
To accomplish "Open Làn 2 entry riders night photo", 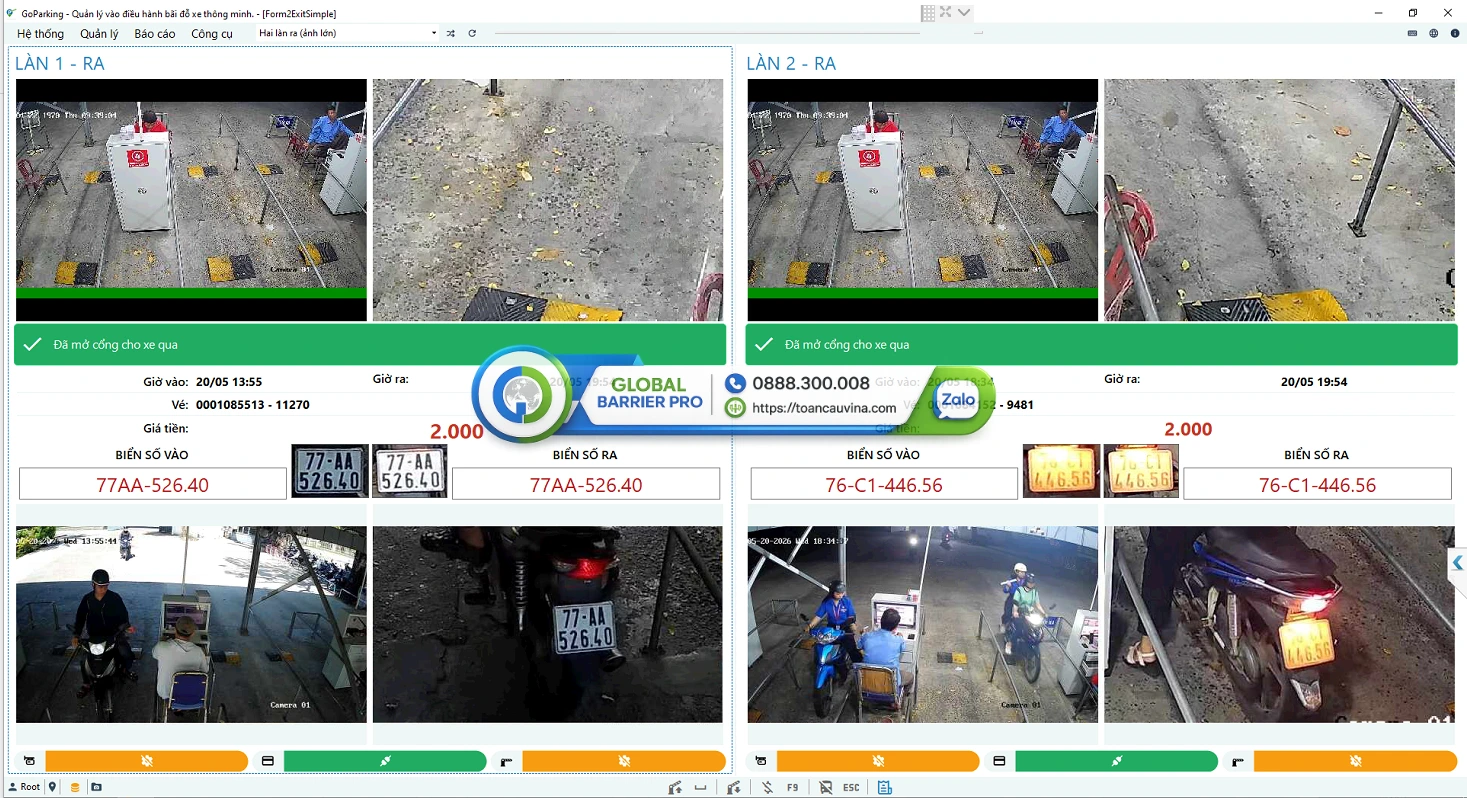I will [922, 624].
